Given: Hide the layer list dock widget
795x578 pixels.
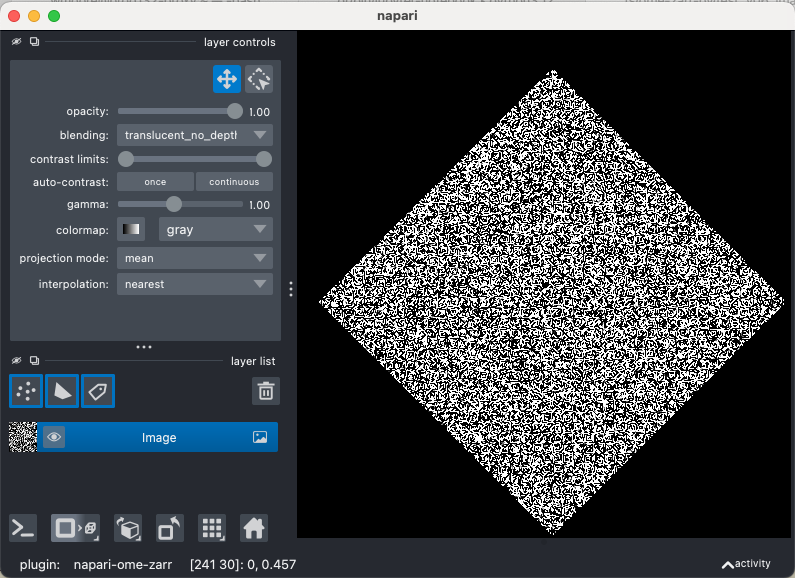Looking at the screenshot, I should 16,360.
